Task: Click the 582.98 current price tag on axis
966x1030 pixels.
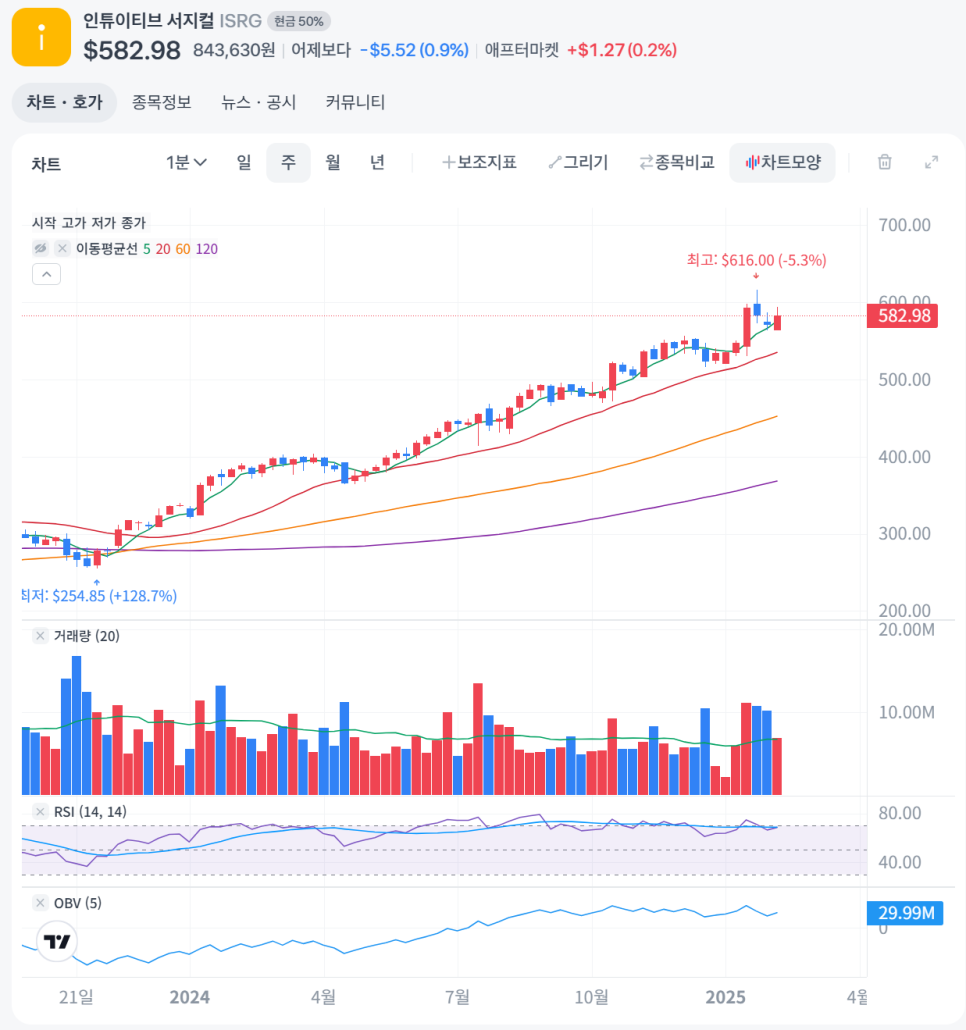Action: click(902, 316)
